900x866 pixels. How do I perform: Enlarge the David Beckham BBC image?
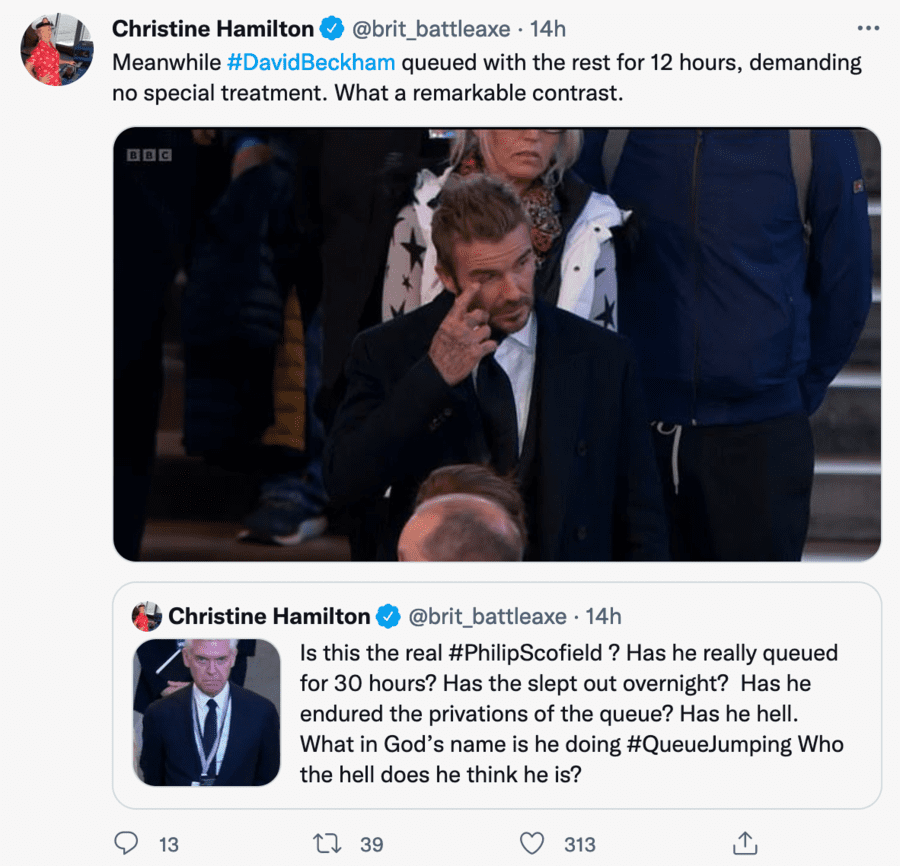(497, 343)
